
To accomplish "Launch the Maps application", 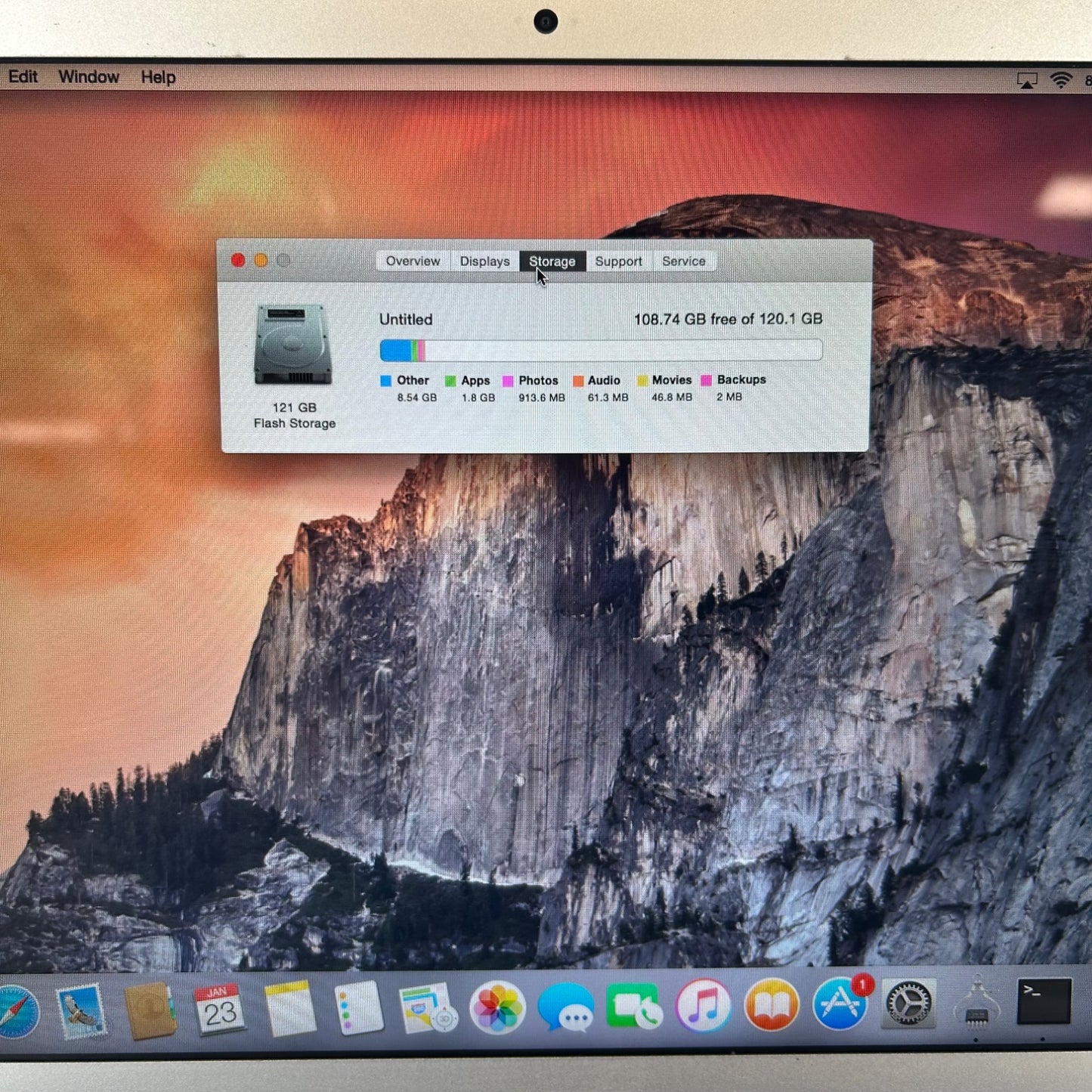I will (427, 1008).
